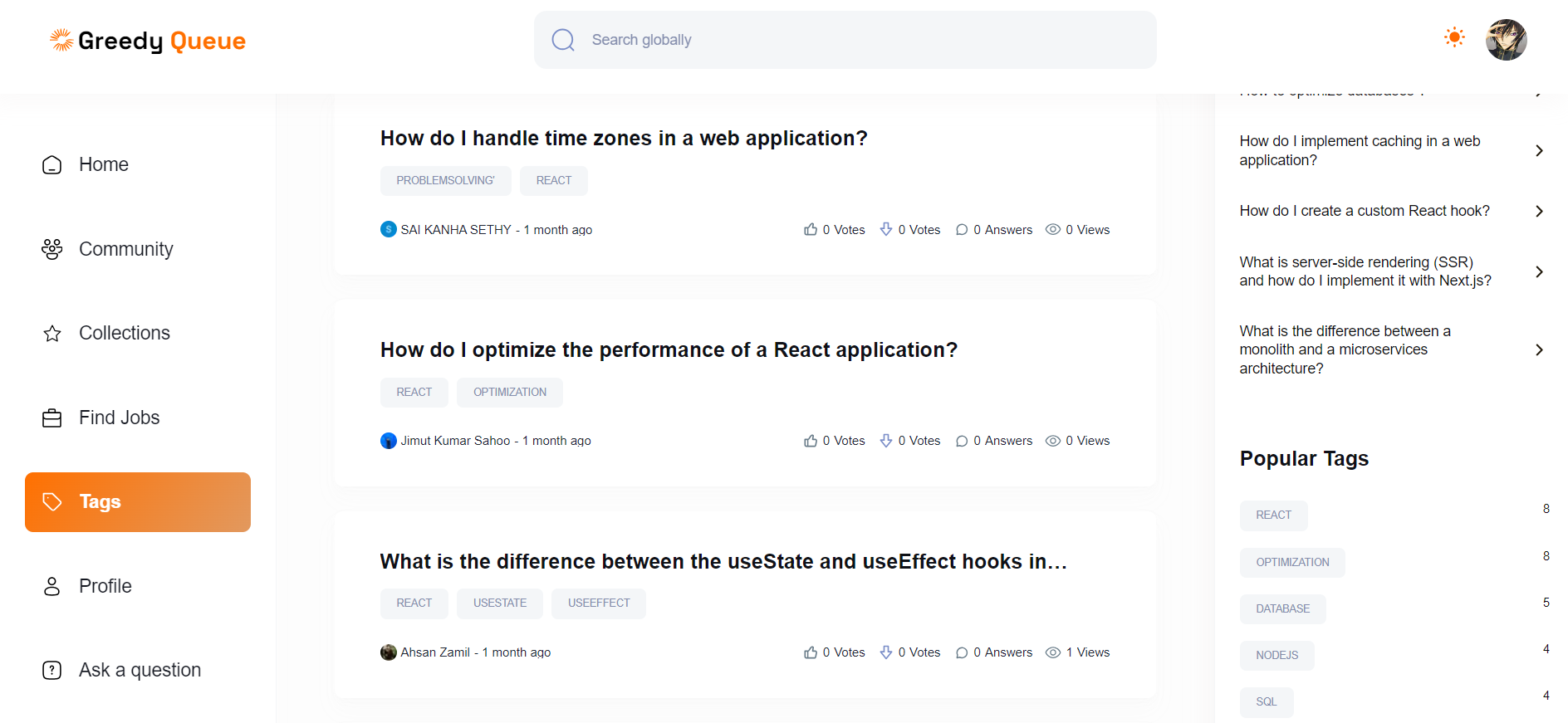Focus the Search globally field

pyautogui.click(x=845, y=40)
